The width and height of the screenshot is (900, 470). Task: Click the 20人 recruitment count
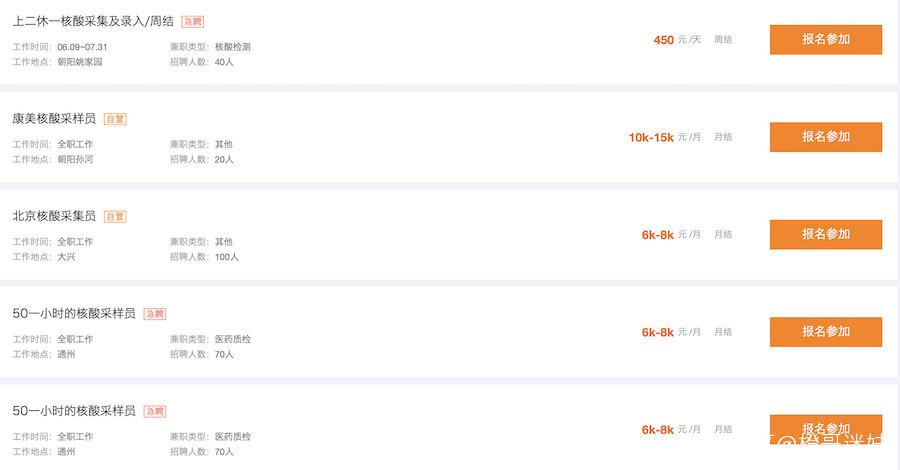click(224, 159)
